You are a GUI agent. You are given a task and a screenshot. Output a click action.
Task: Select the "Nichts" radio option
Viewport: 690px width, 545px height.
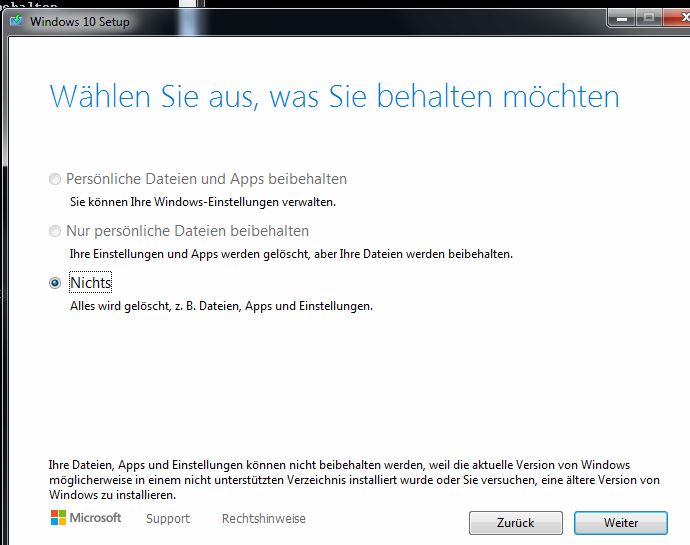pyautogui.click(x=55, y=283)
